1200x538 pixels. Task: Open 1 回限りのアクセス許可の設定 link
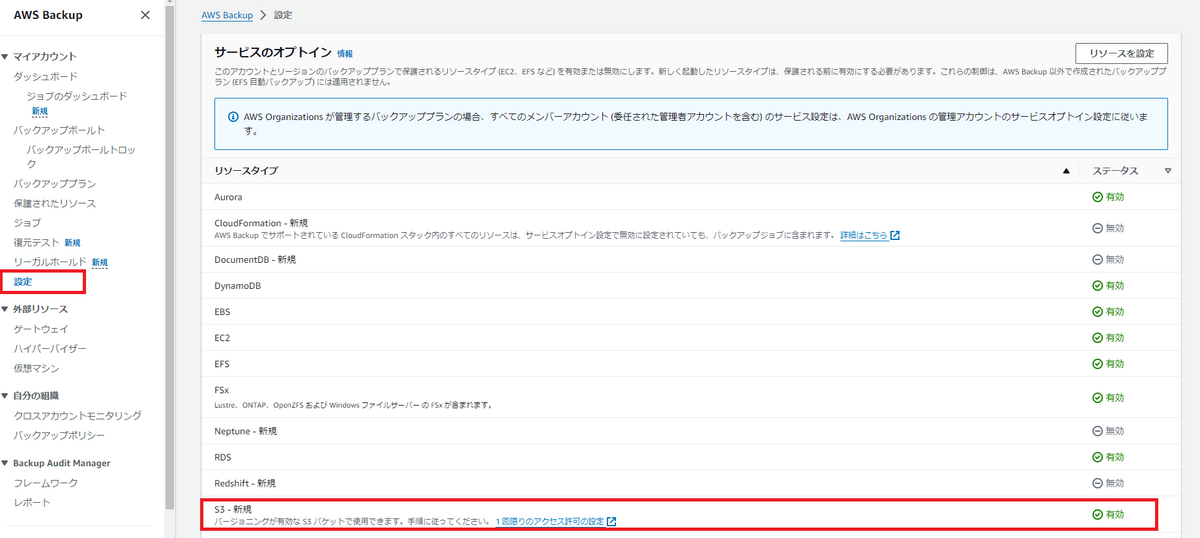[x=549, y=521]
